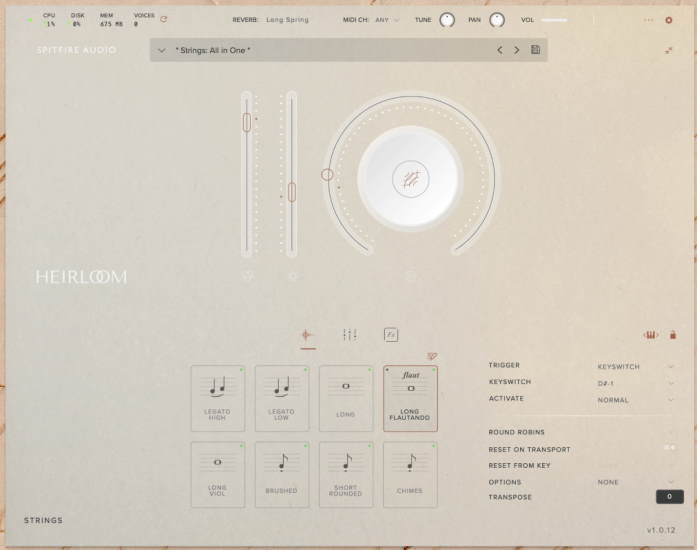Toggle green load dot on Long tile
Image resolution: width=697 pixels, height=550 pixels.
369,369
